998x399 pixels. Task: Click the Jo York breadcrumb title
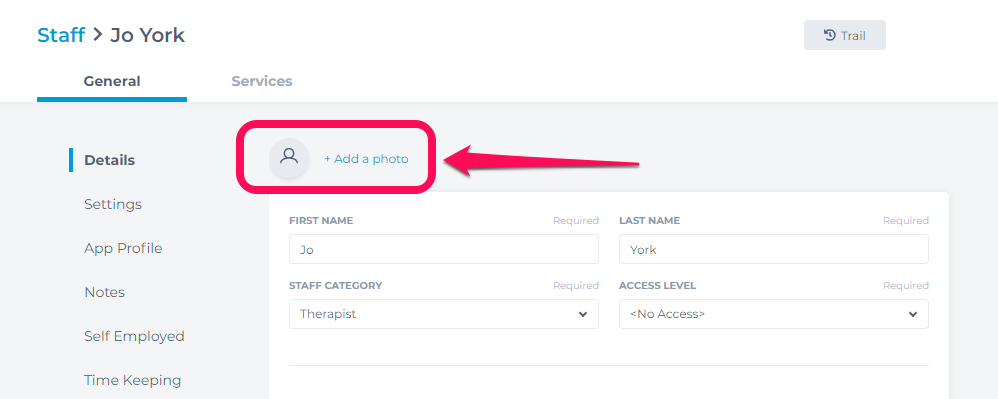pyautogui.click(x=148, y=35)
